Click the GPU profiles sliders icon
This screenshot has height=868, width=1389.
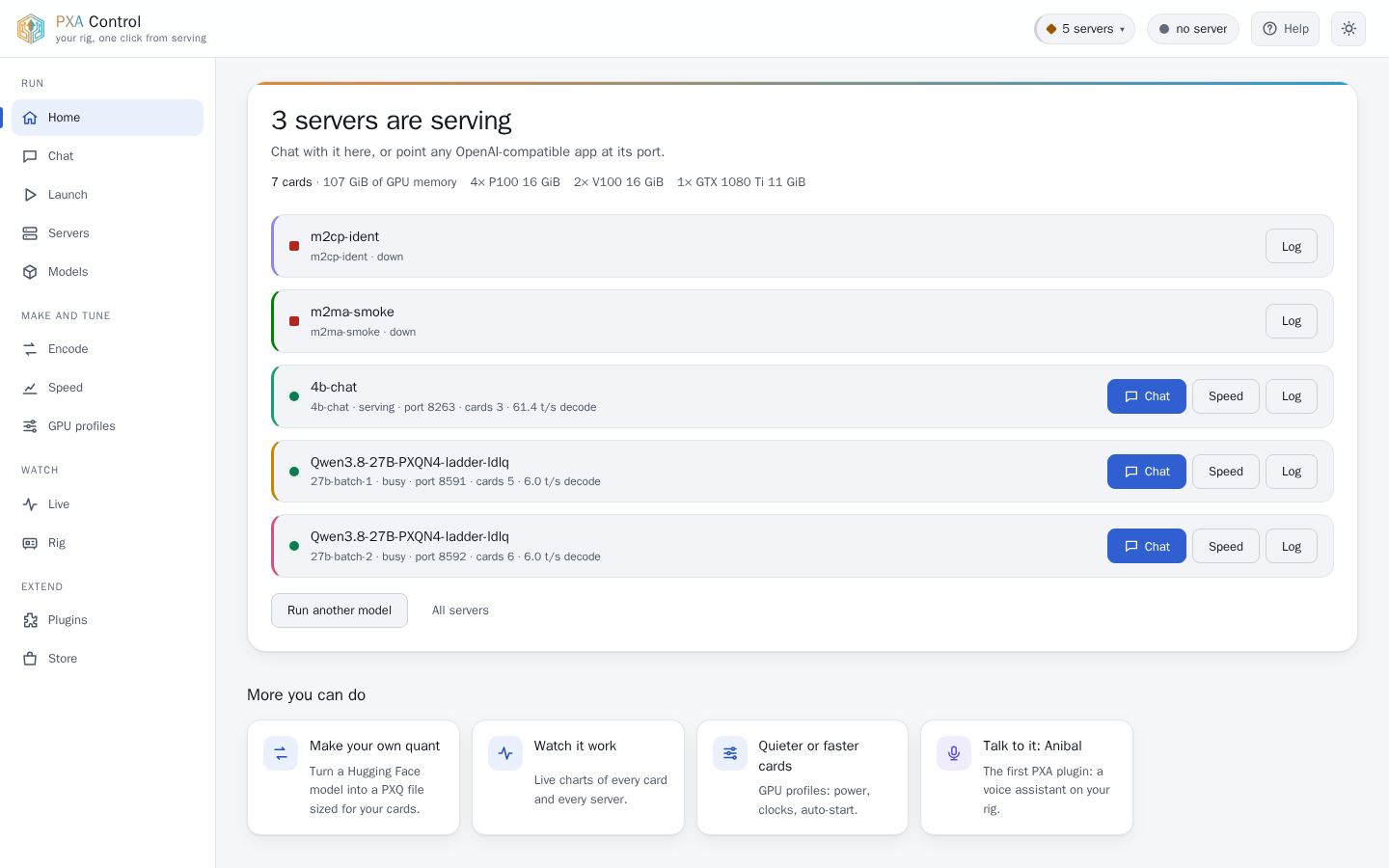(x=30, y=426)
